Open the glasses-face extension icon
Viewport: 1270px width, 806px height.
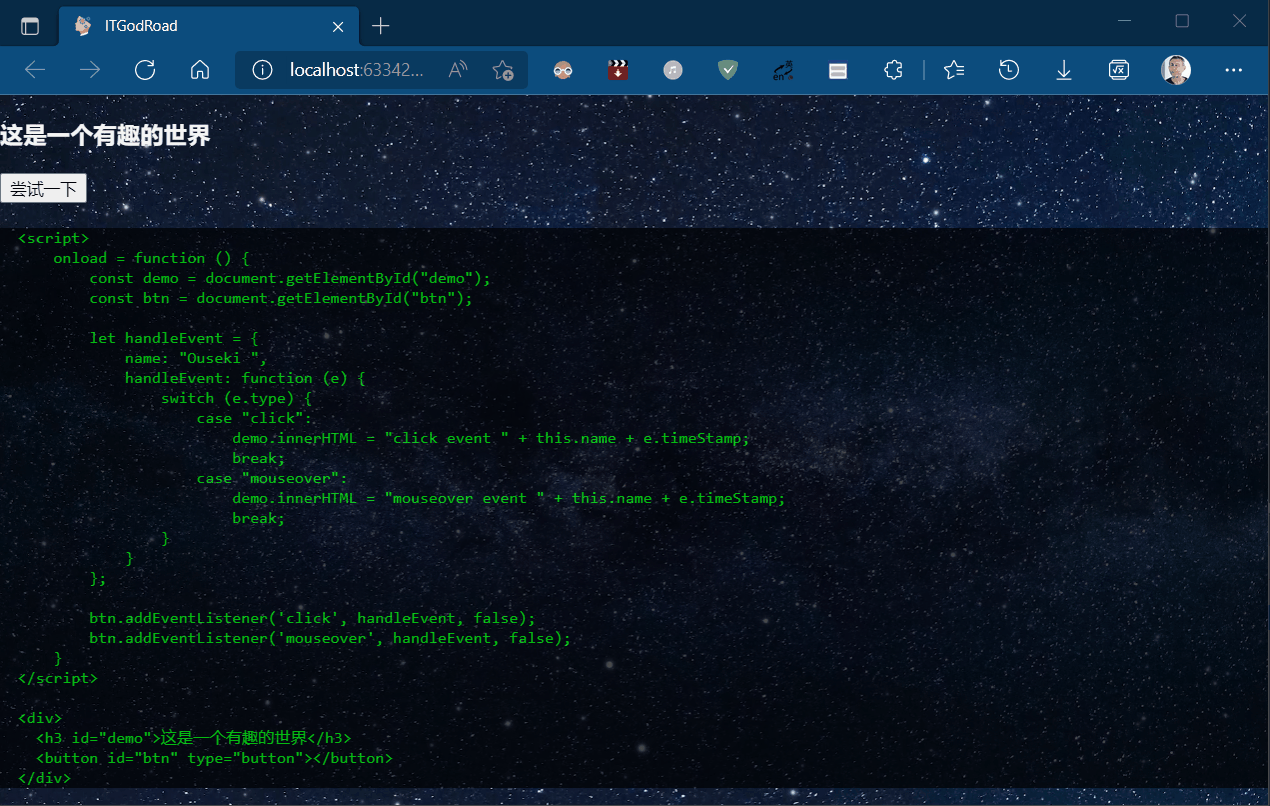pyautogui.click(x=564, y=70)
